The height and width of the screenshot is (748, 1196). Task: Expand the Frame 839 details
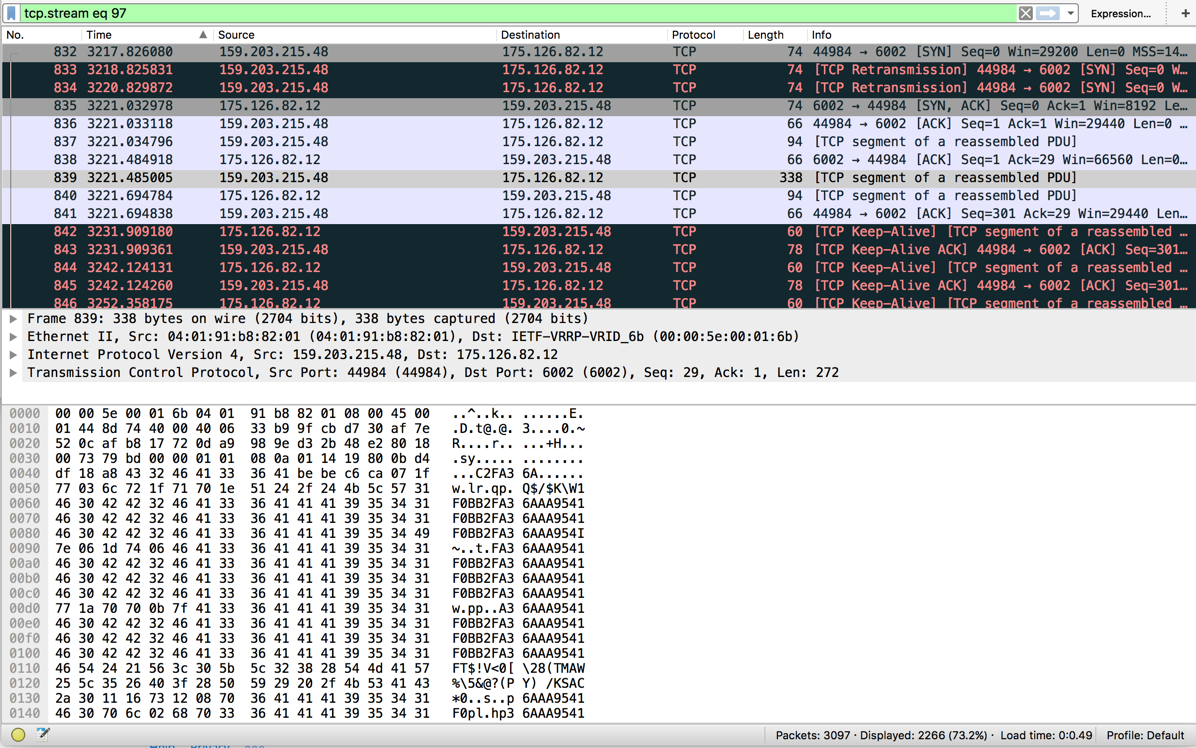pyautogui.click(x=13, y=319)
